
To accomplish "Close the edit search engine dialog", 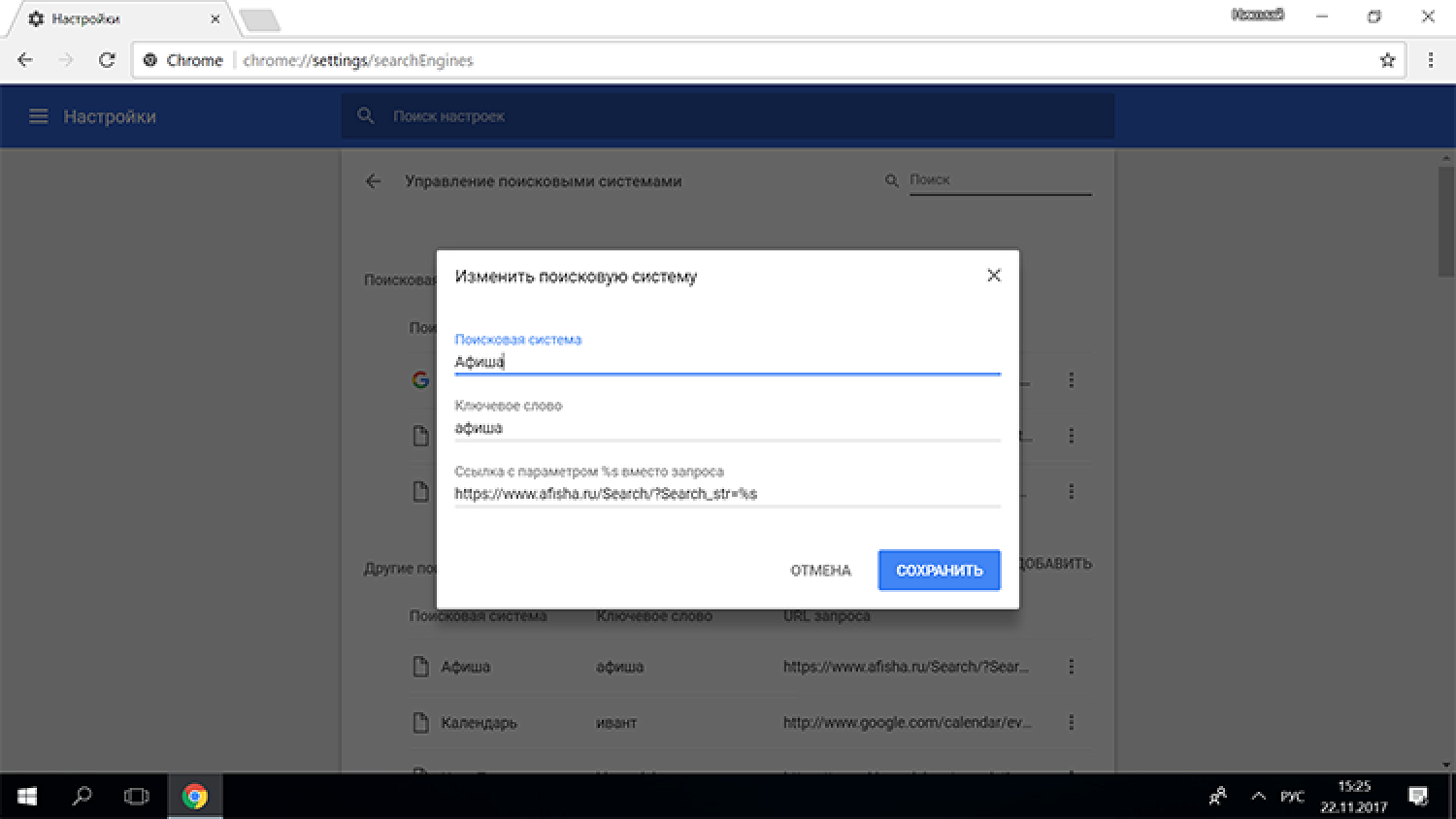I will [x=993, y=276].
